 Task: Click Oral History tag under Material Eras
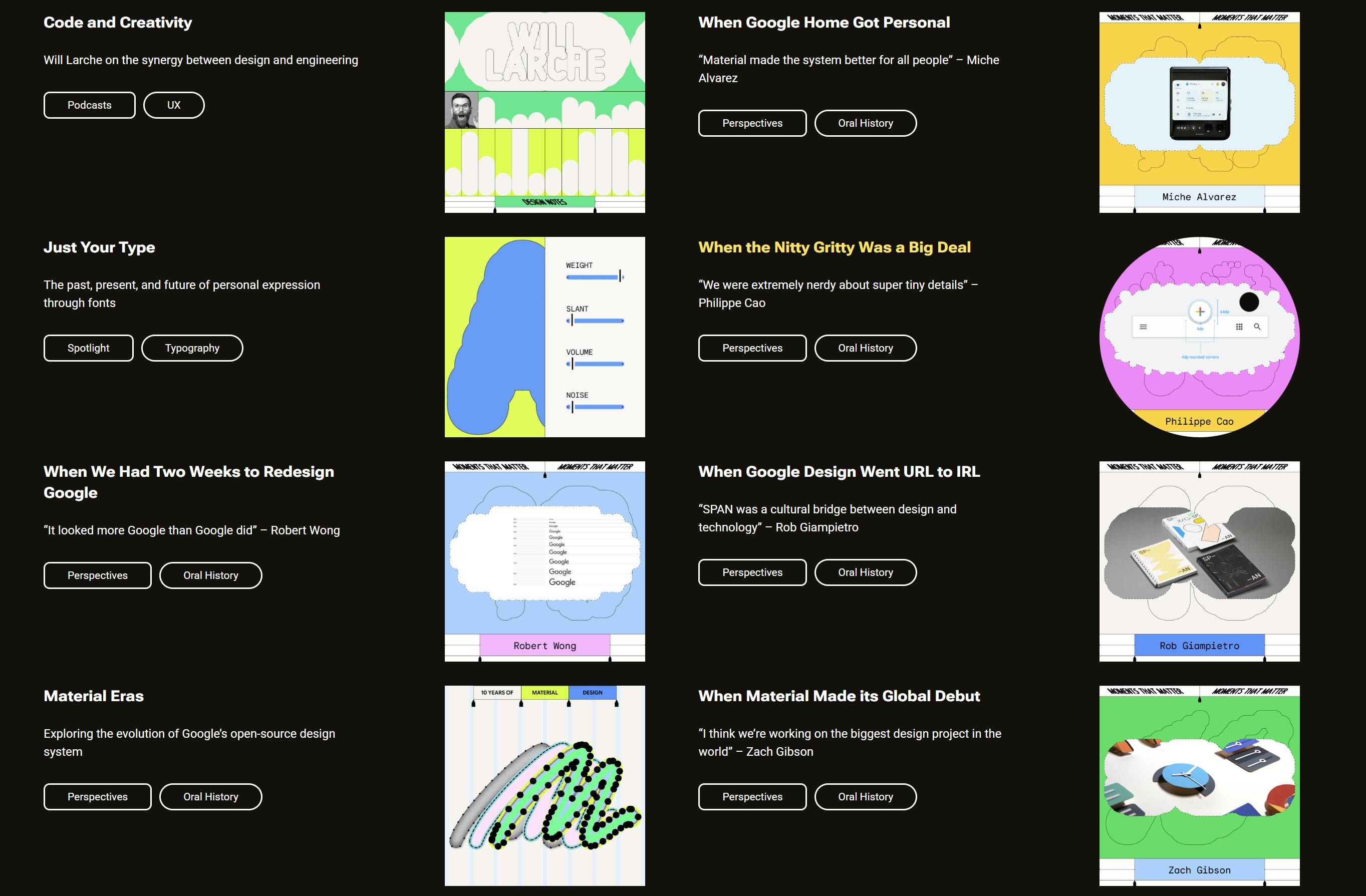[211, 797]
